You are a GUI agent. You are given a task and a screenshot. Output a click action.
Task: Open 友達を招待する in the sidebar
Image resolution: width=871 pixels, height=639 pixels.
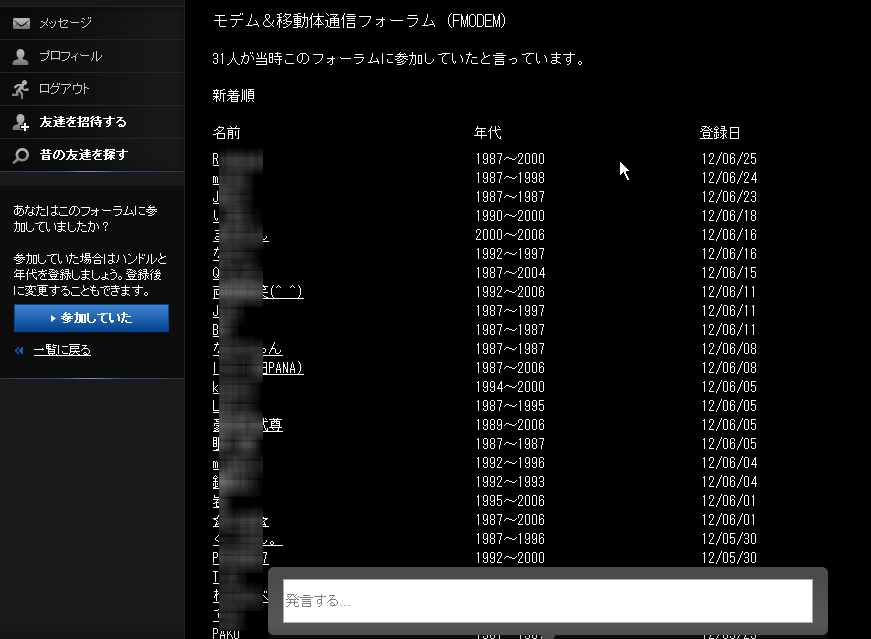click(83, 122)
